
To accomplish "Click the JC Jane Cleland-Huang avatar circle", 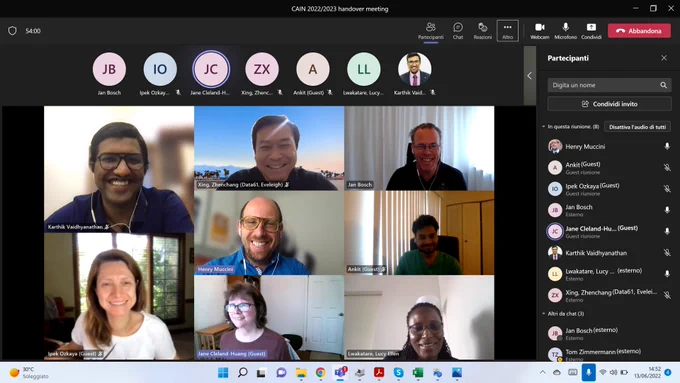I will (211, 69).
